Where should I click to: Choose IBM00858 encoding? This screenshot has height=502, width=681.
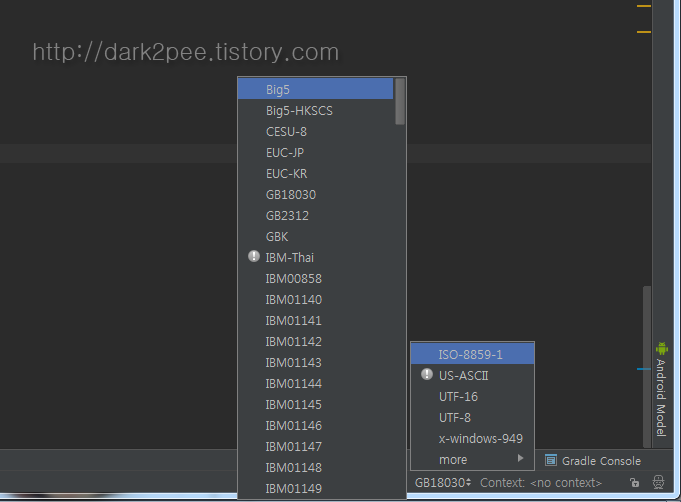click(x=315, y=278)
